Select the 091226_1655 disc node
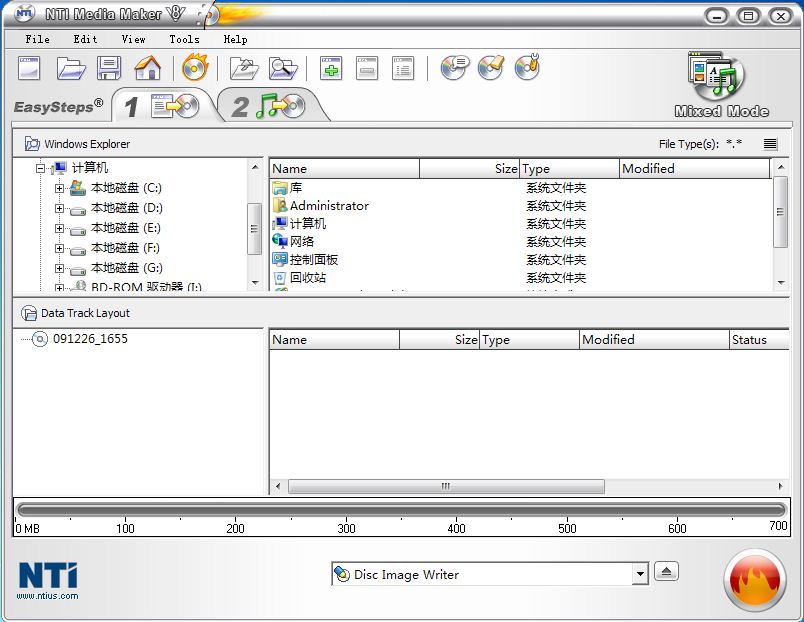 (90, 339)
